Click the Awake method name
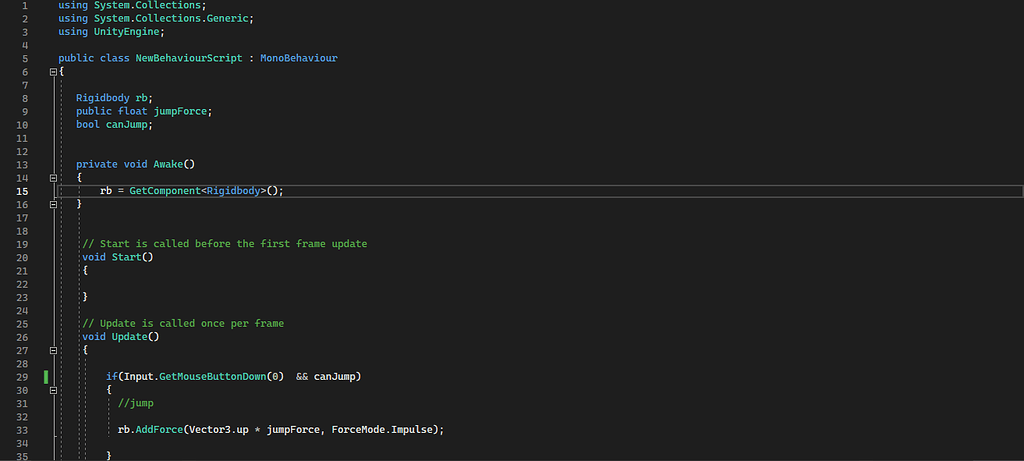The width and height of the screenshot is (1024, 461). pos(168,164)
